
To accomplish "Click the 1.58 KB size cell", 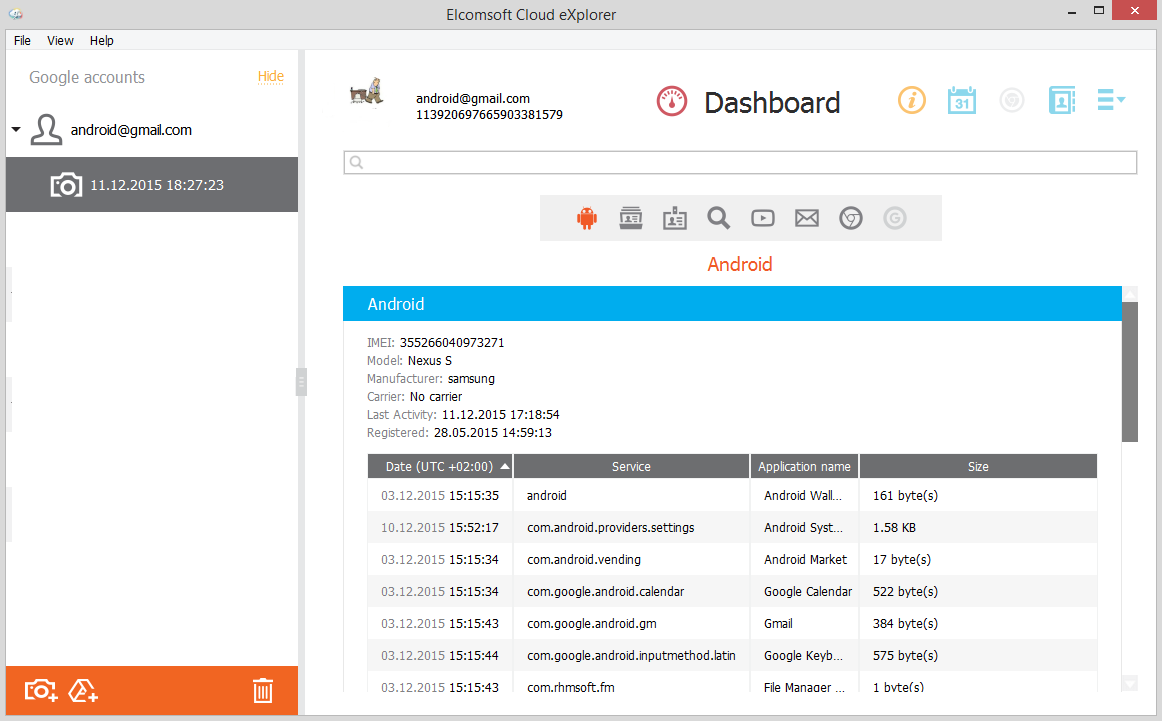I will (x=977, y=527).
